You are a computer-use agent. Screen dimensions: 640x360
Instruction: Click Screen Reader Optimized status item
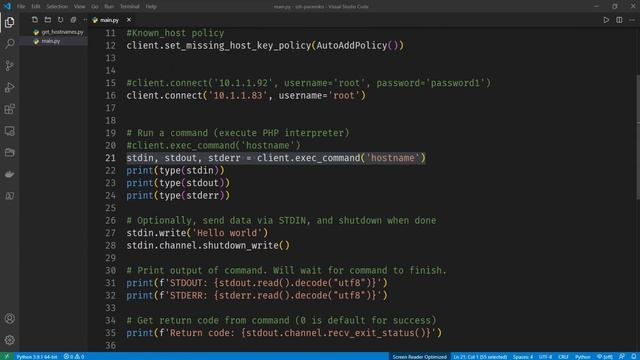[x=420, y=356]
